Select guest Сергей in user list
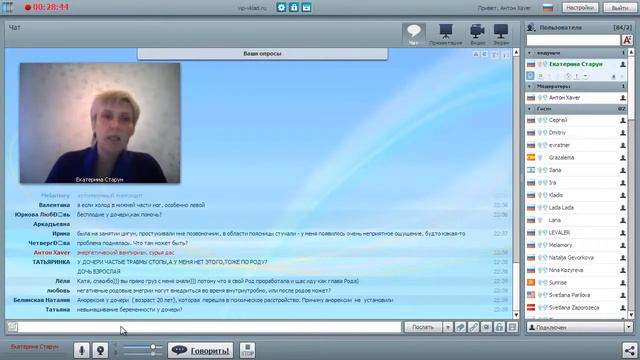This screenshot has width=640, height=360. pos(576,120)
